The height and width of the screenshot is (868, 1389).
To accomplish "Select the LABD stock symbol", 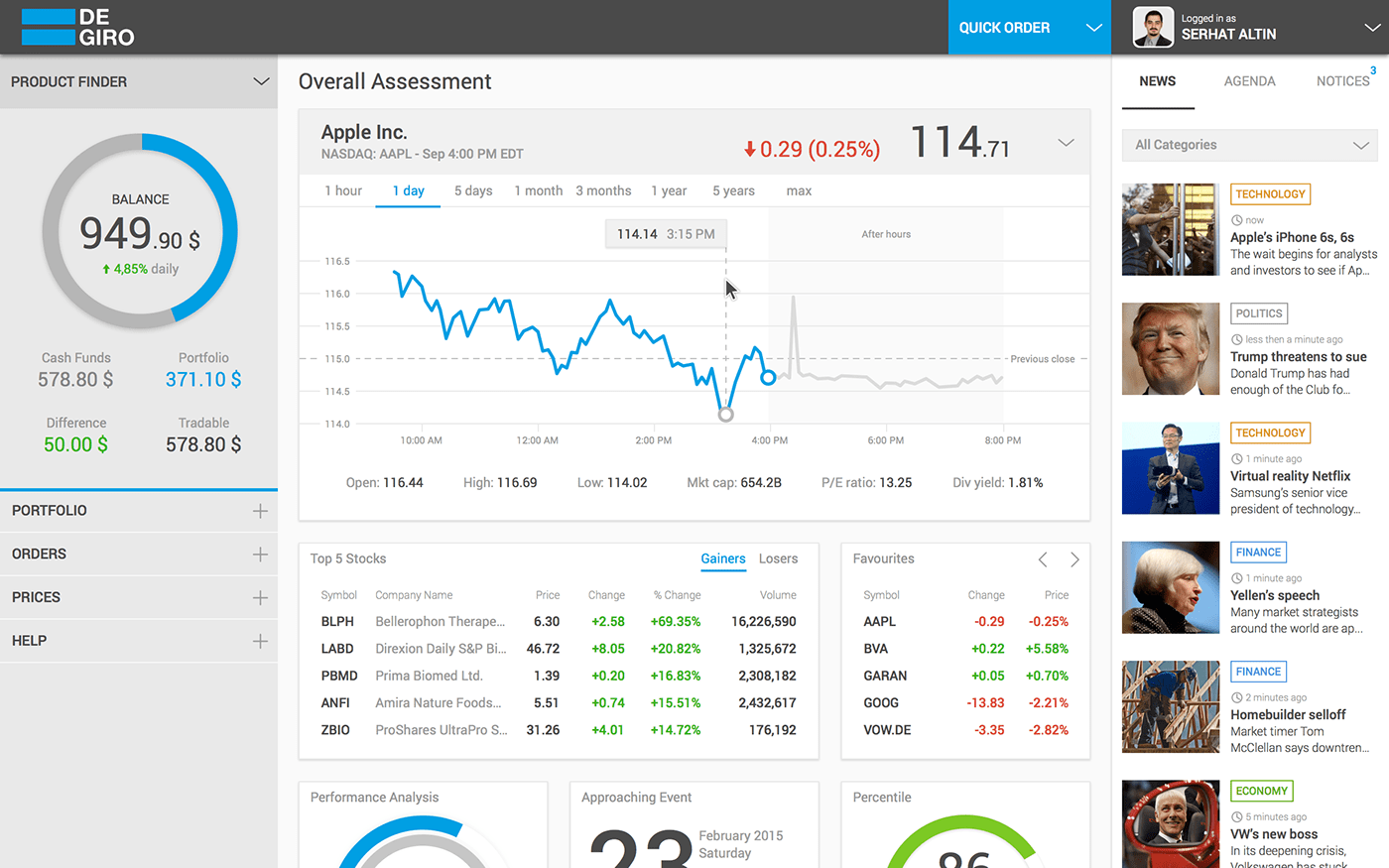I will [337, 649].
